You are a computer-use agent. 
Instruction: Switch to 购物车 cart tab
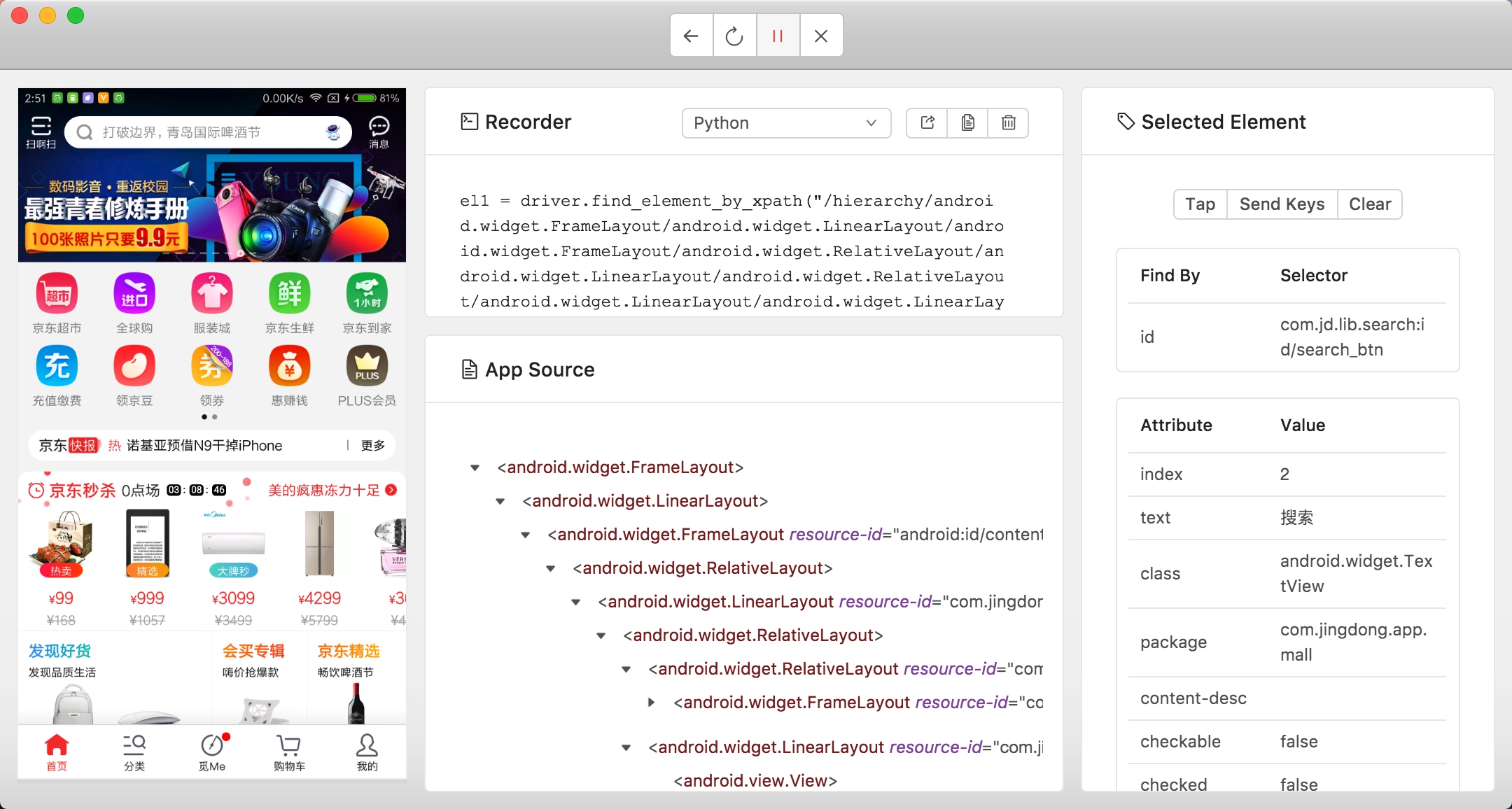pyautogui.click(x=289, y=752)
